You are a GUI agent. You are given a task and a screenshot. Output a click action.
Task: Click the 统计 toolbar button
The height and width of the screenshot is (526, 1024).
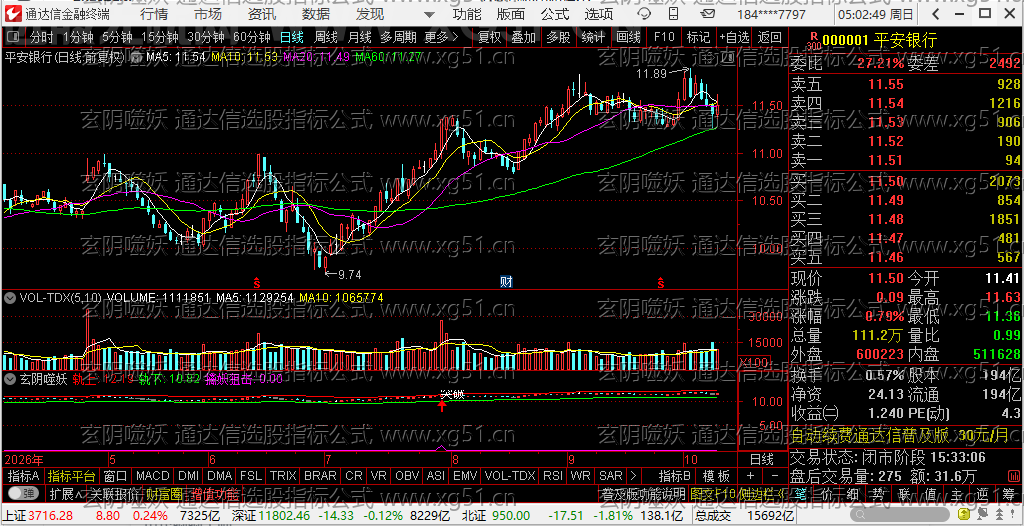point(593,37)
